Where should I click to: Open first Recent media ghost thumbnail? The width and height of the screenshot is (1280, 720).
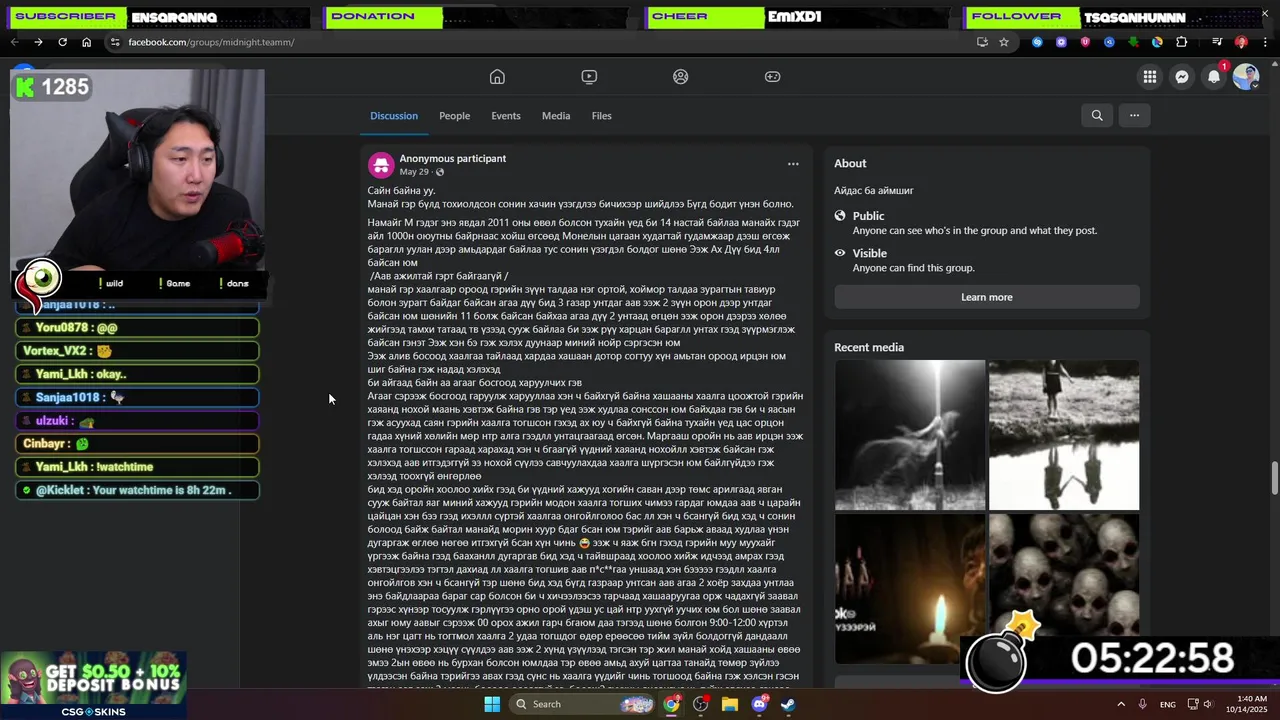pyautogui.click(x=910, y=435)
